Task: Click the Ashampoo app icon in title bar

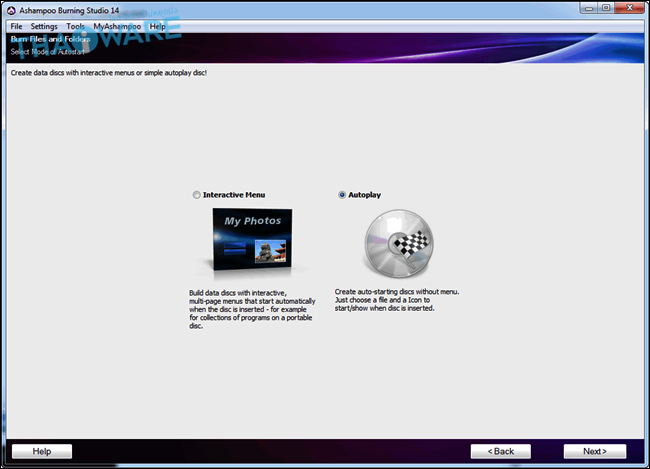Action: pos(11,10)
